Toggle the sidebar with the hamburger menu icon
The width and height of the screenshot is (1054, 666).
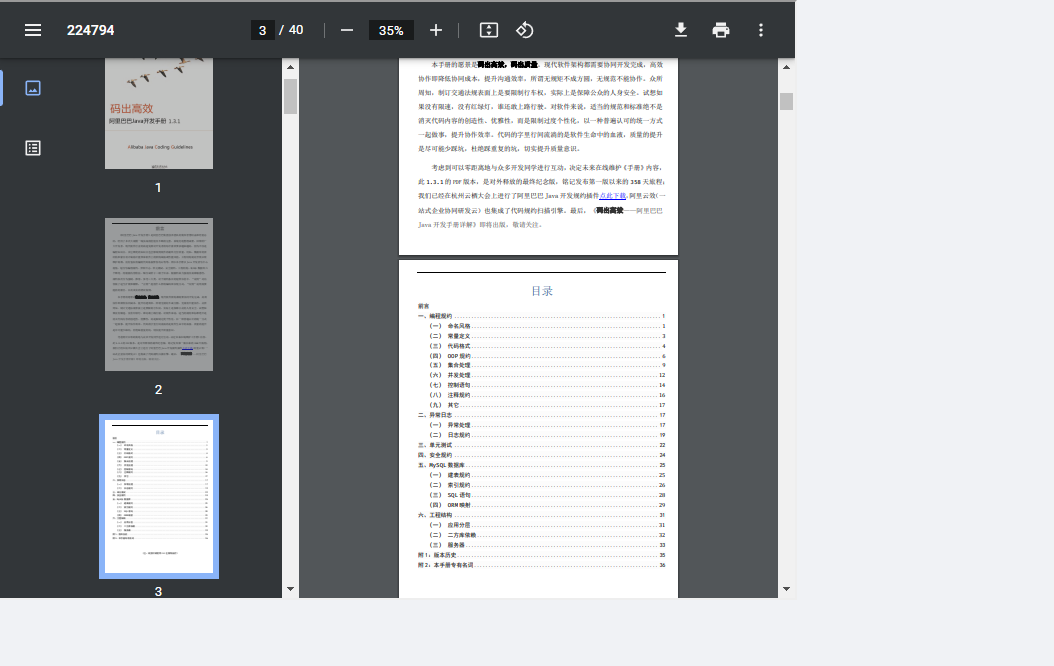click(33, 30)
